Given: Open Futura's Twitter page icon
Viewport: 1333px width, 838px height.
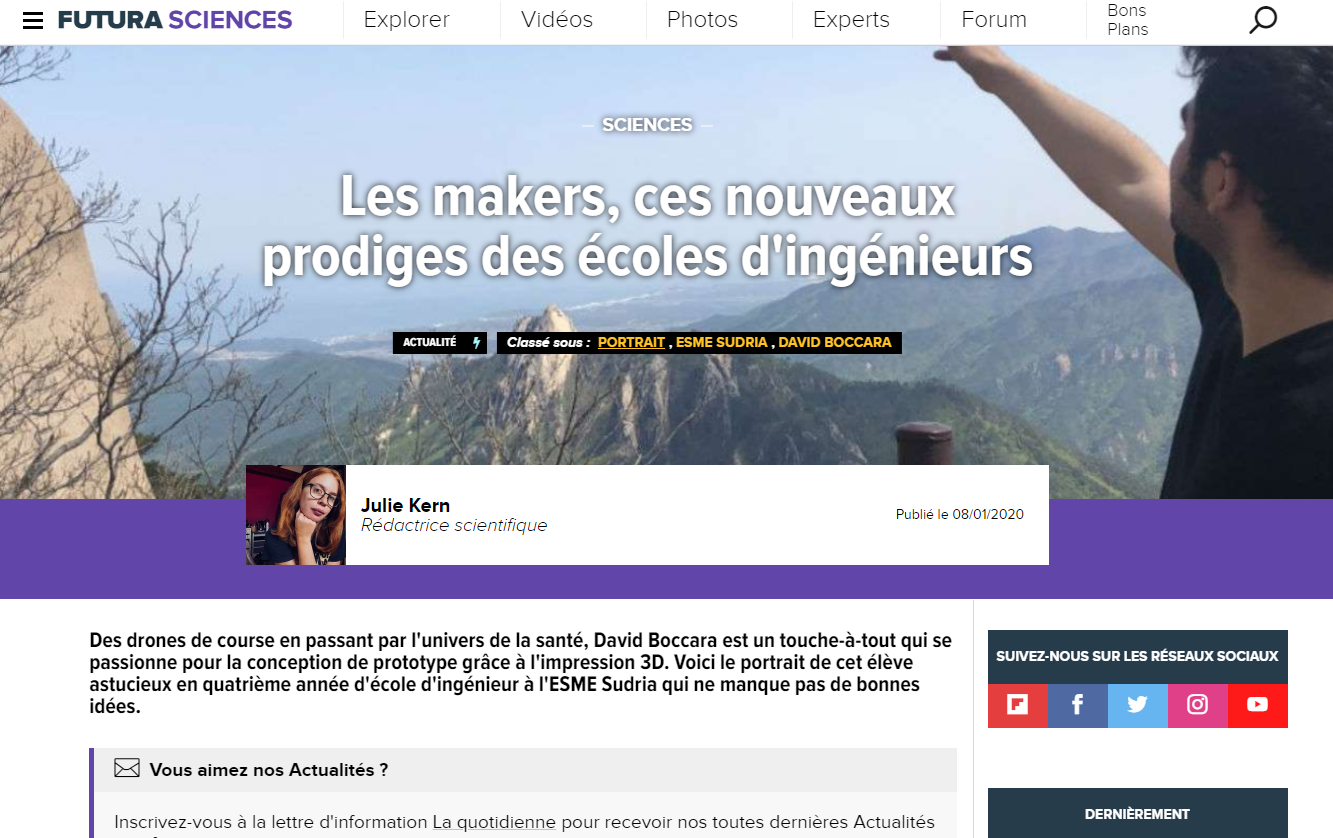Looking at the screenshot, I should (1138, 705).
